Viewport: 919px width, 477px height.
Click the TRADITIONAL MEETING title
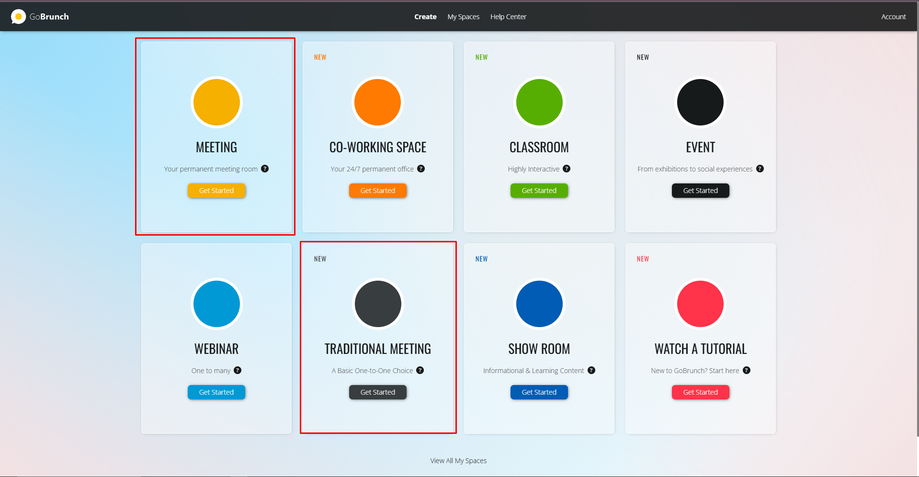click(377, 349)
